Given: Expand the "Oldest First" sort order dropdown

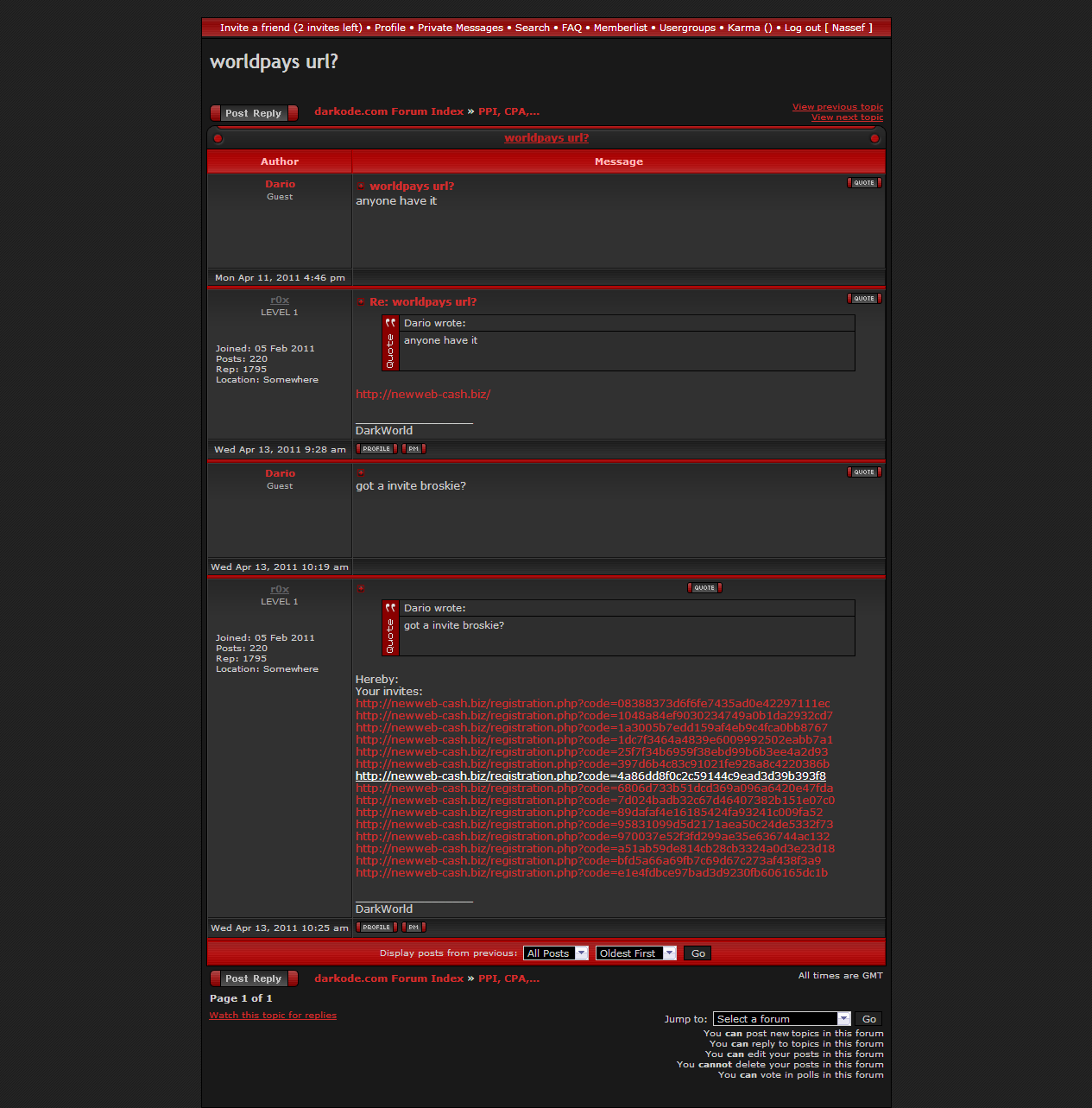Looking at the screenshot, I should pos(635,953).
